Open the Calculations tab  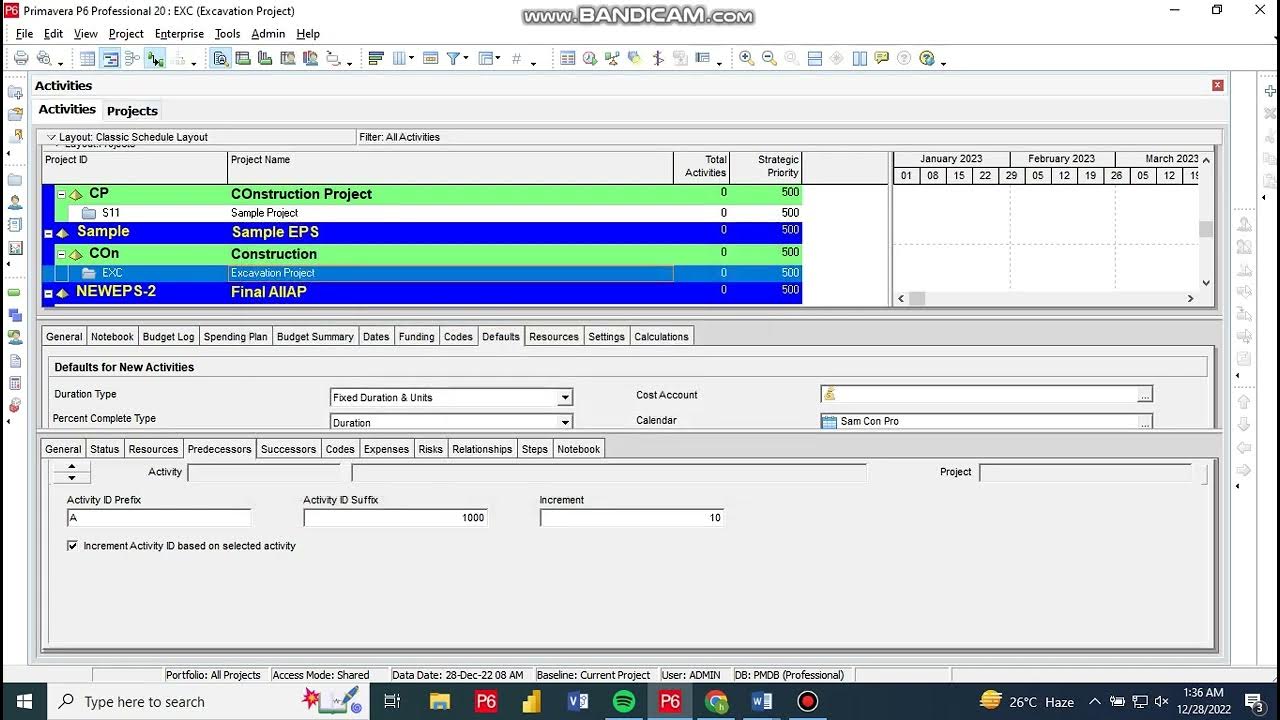[x=661, y=337]
